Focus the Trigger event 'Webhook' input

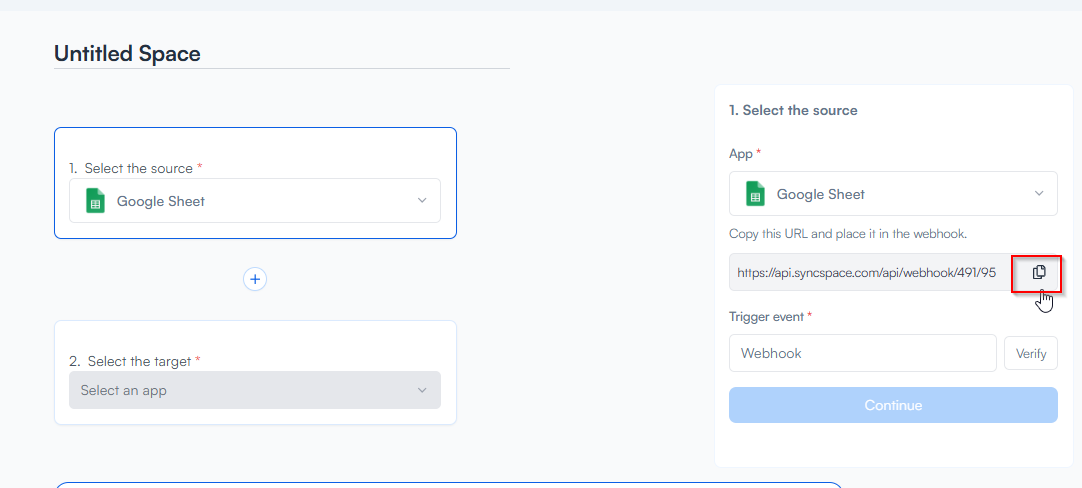[862, 353]
